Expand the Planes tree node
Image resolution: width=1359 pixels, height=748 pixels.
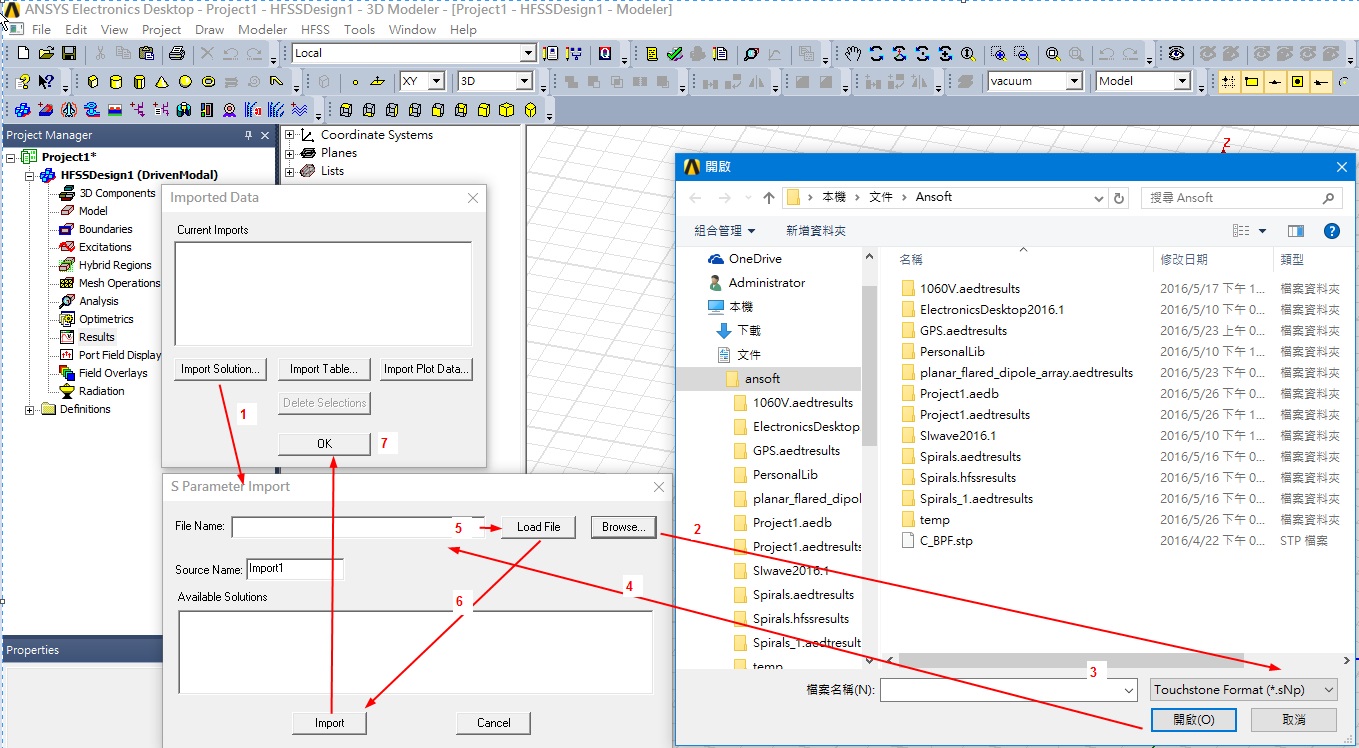(x=290, y=153)
